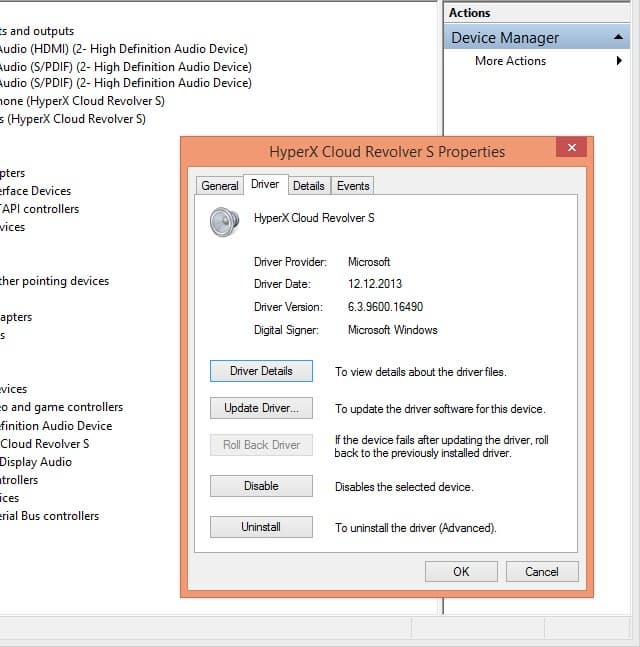Select 'ther pointing devices' category

click(x=54, y=281)
